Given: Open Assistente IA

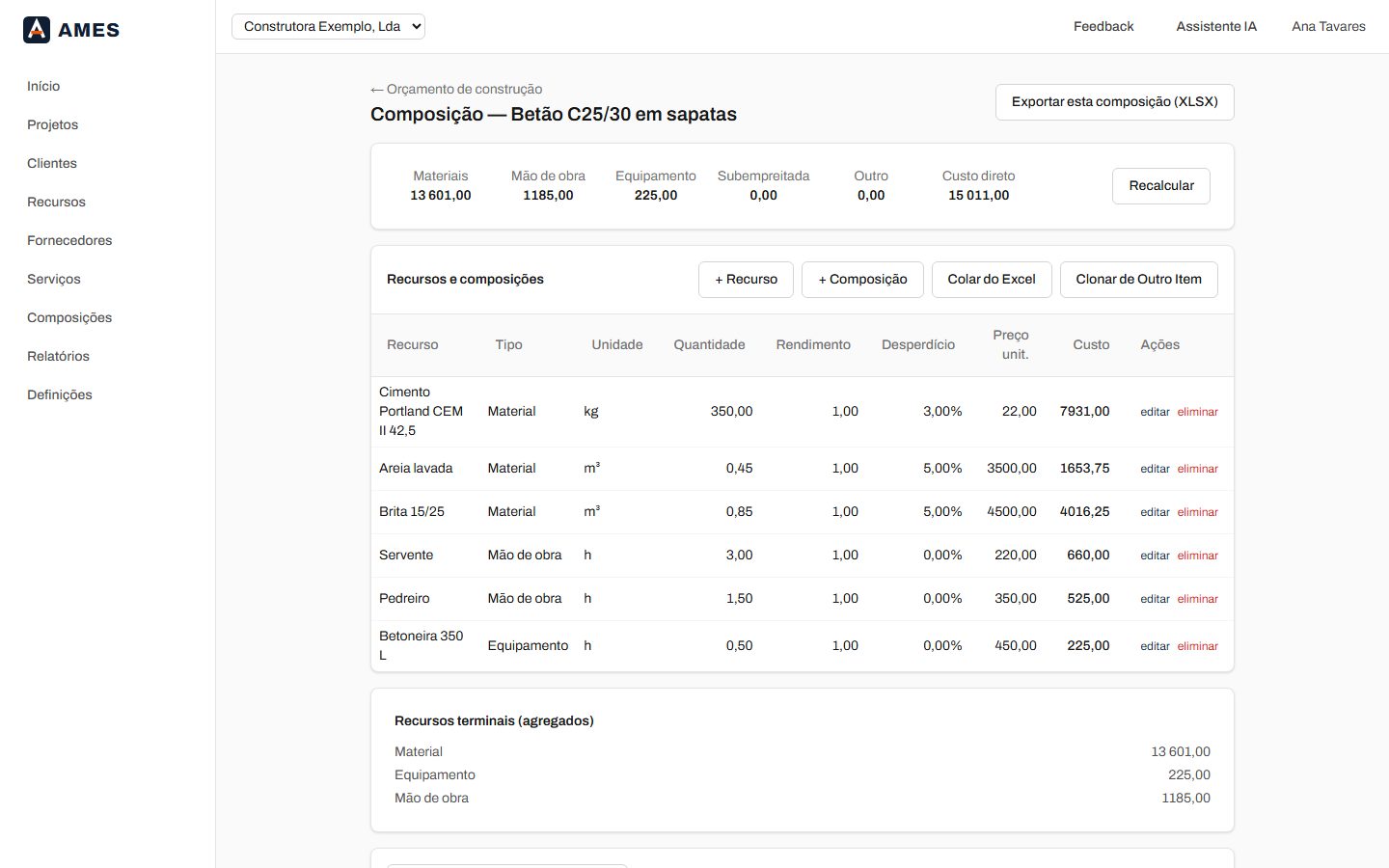Looking at the screenshot, I should click(x=1216, y=26).
